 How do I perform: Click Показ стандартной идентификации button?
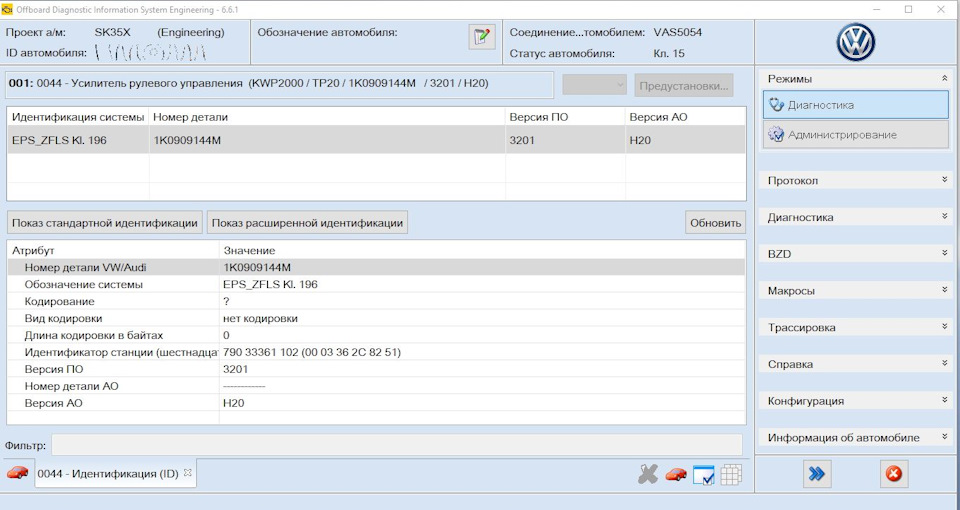point(105,223)
